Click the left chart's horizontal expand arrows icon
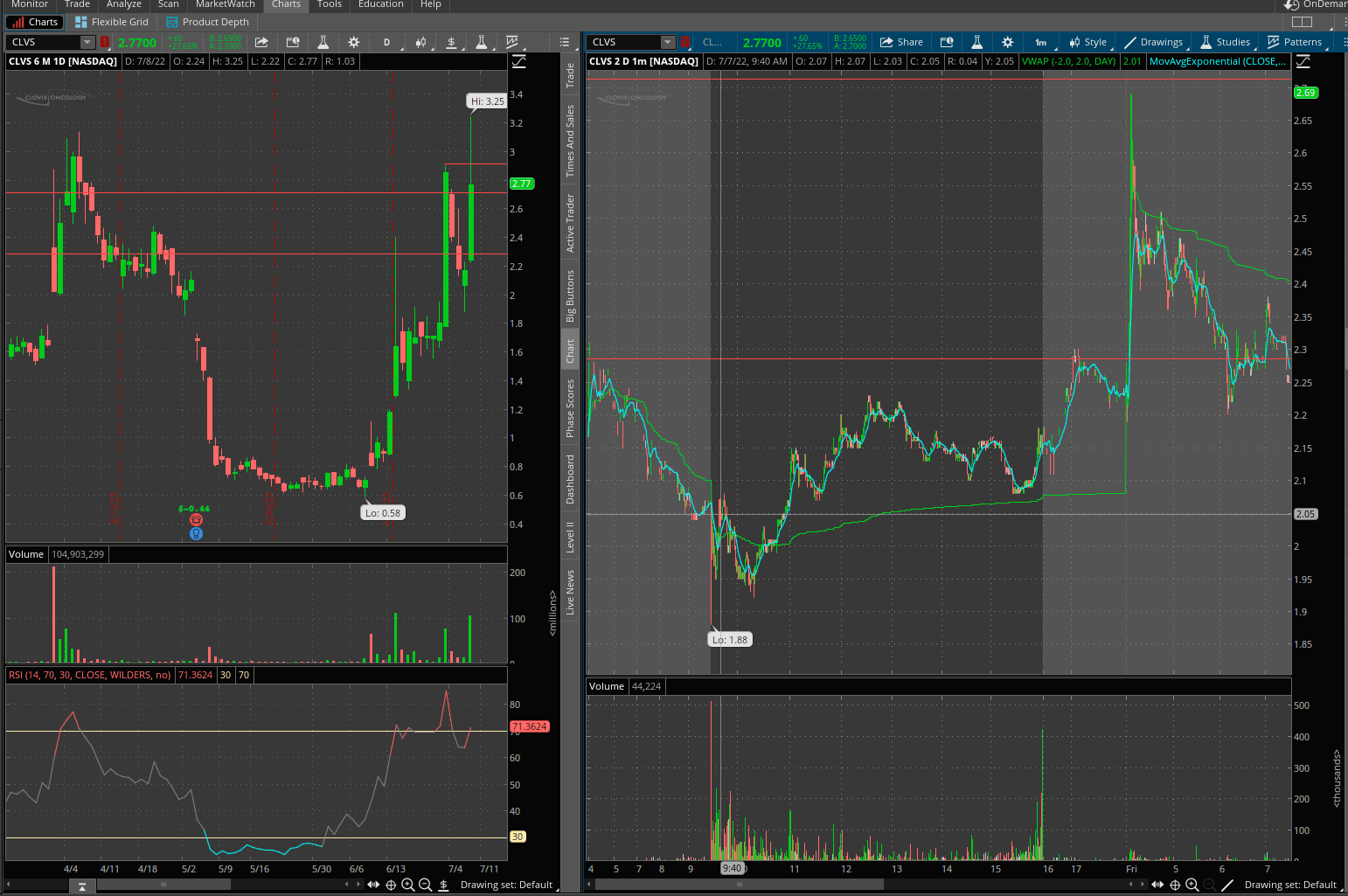This screenshot has width=1348, height=896. pyautogui.click(x=373, y=885)
